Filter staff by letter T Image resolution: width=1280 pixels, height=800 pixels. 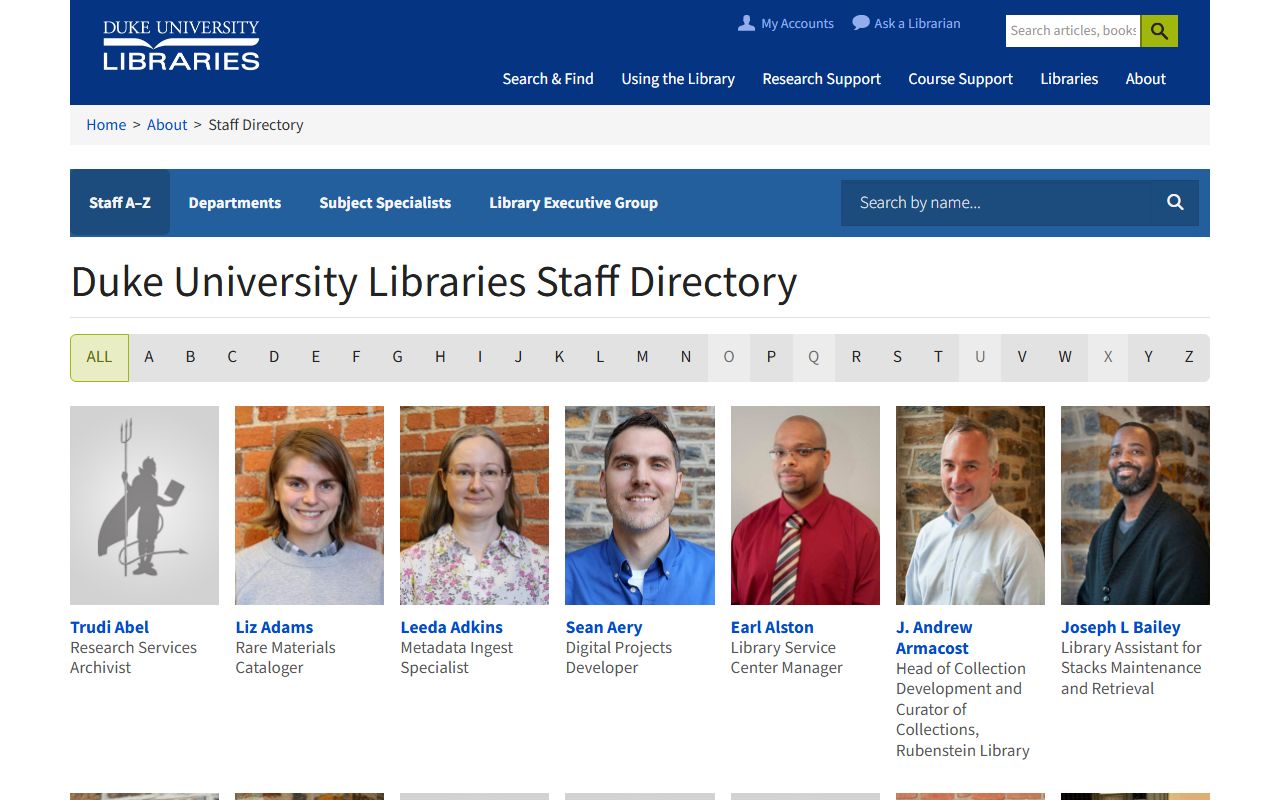tap(938, 357)
